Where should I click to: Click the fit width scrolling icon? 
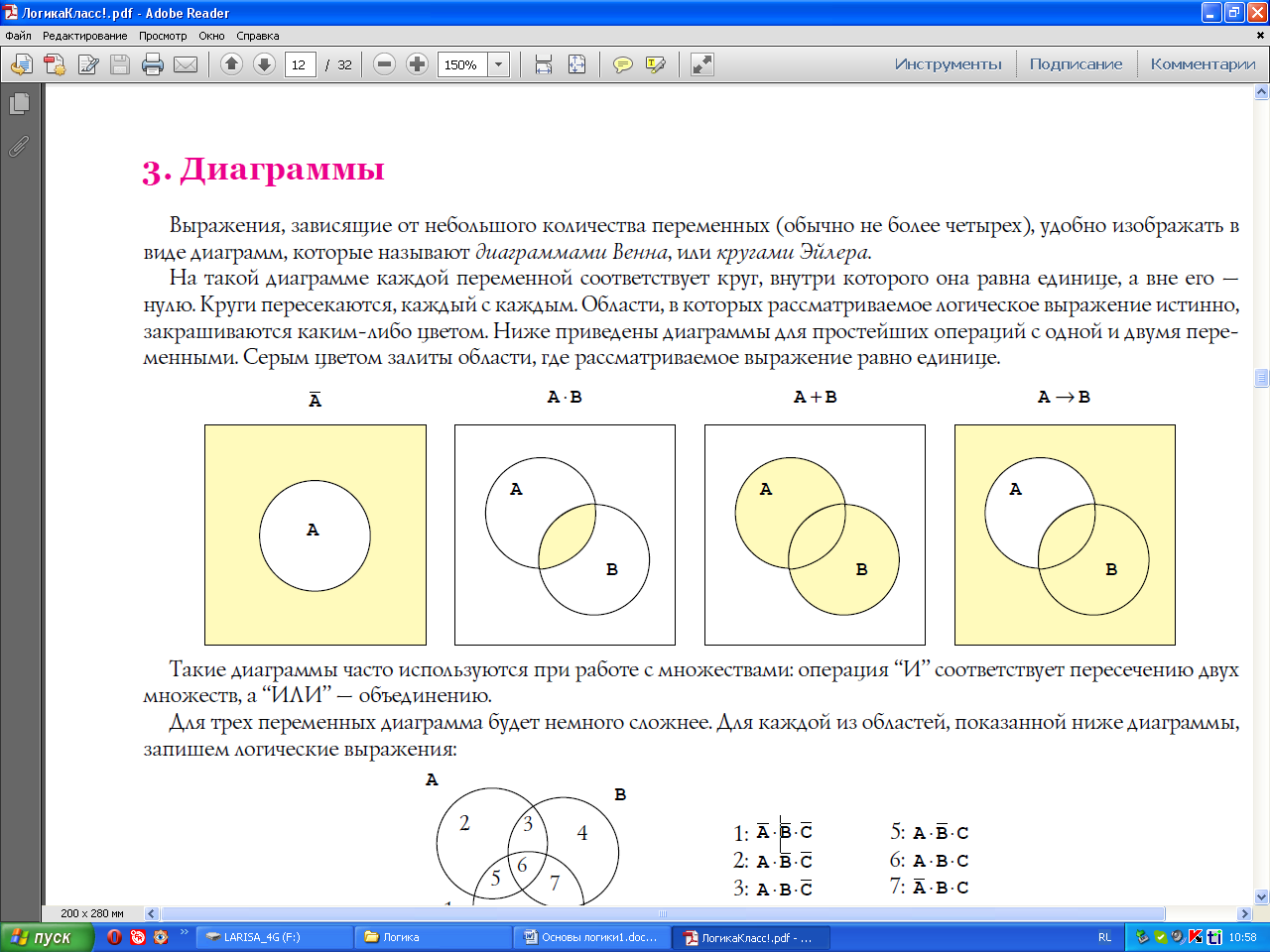544,64
